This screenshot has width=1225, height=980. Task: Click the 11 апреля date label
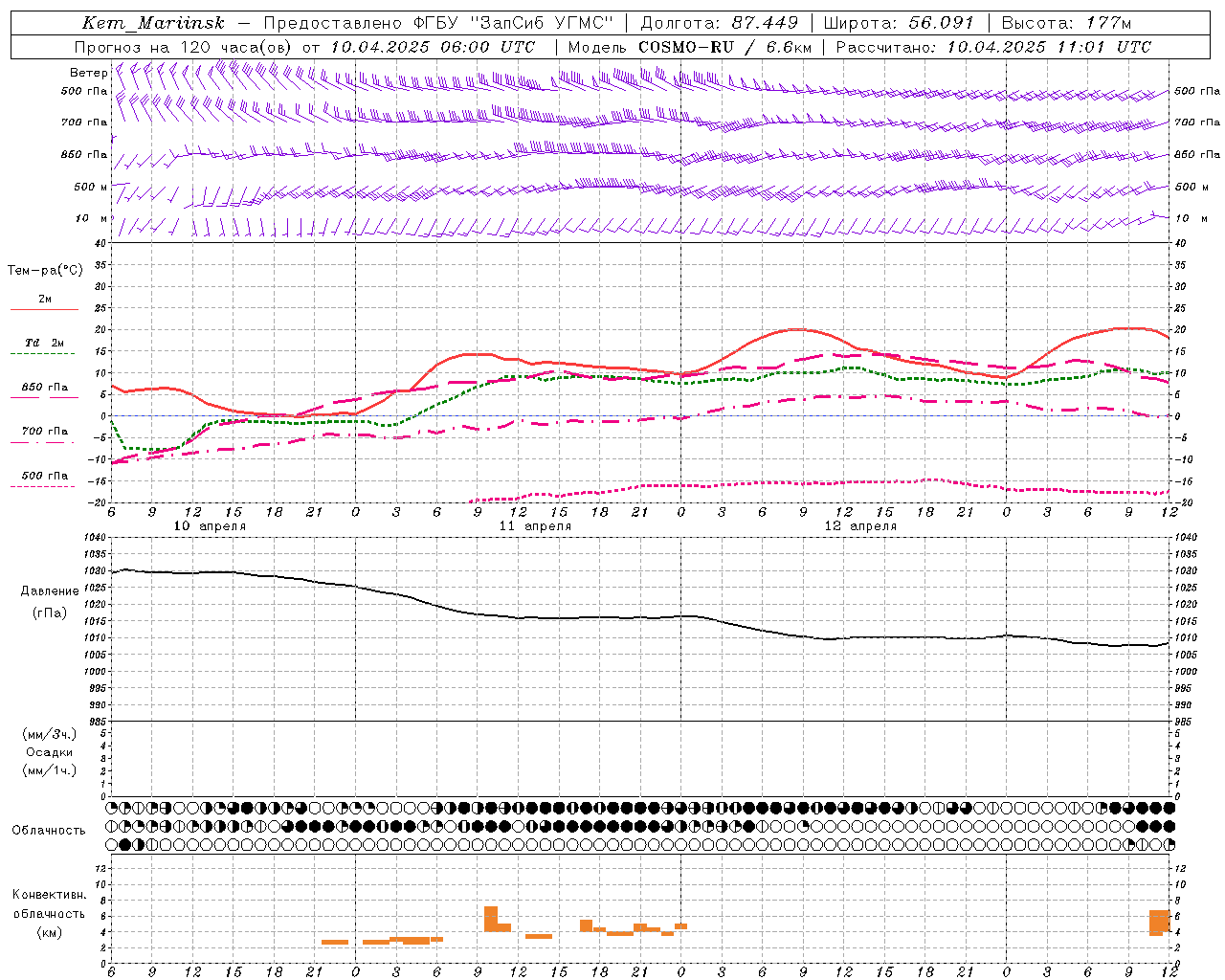coord(535,526)
